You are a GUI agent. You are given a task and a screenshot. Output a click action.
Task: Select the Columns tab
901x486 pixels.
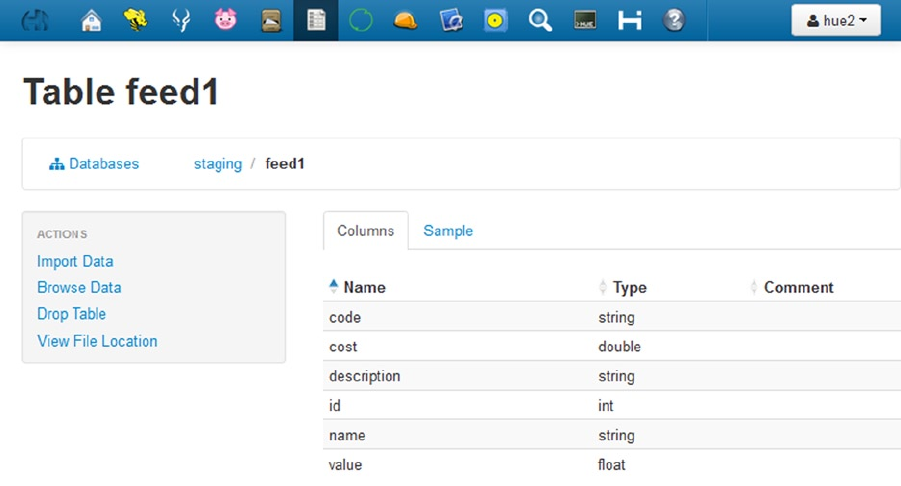pyautogui.click(x=366, y=231)
